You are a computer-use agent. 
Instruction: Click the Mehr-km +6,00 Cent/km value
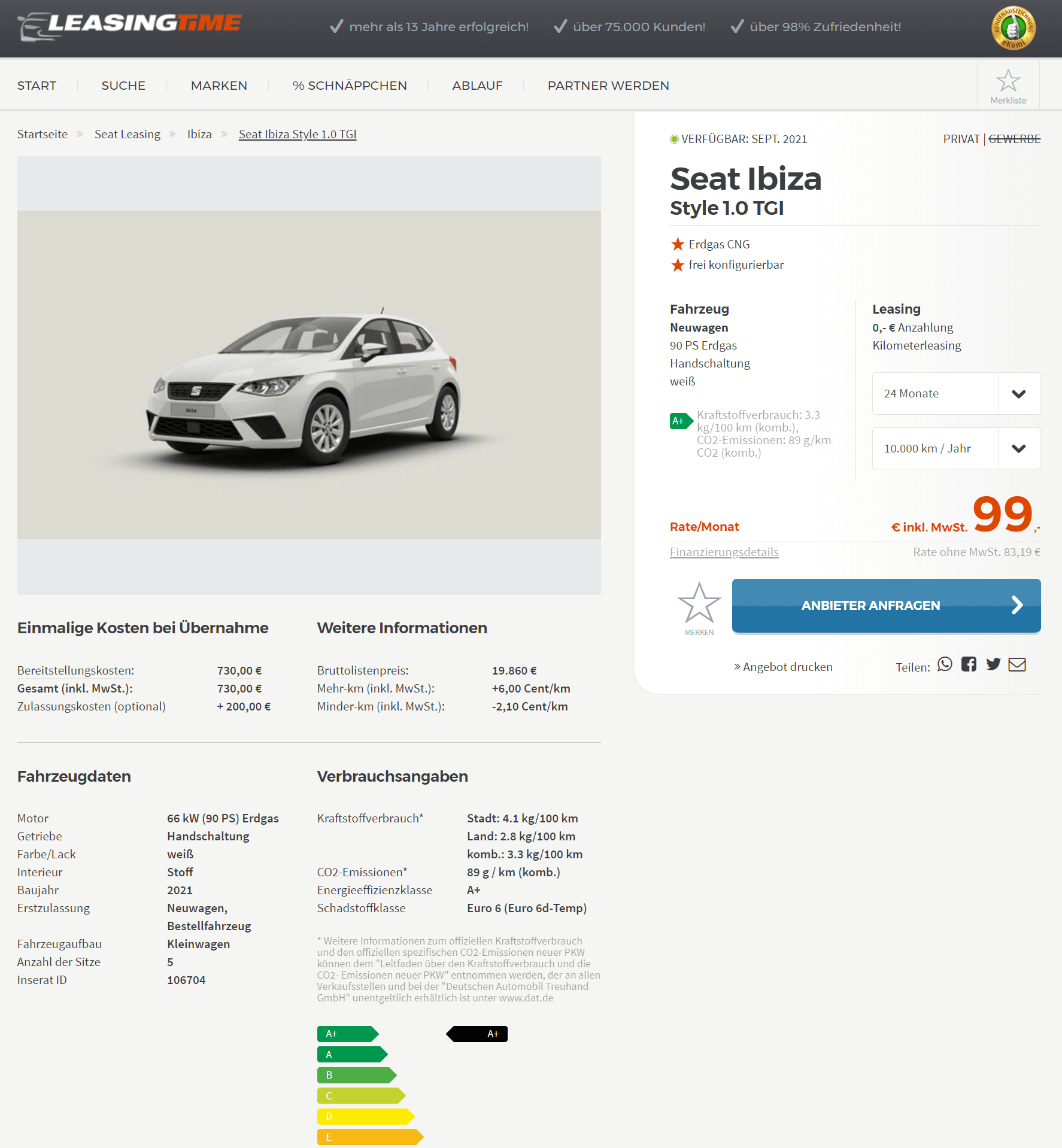[531, 688]
